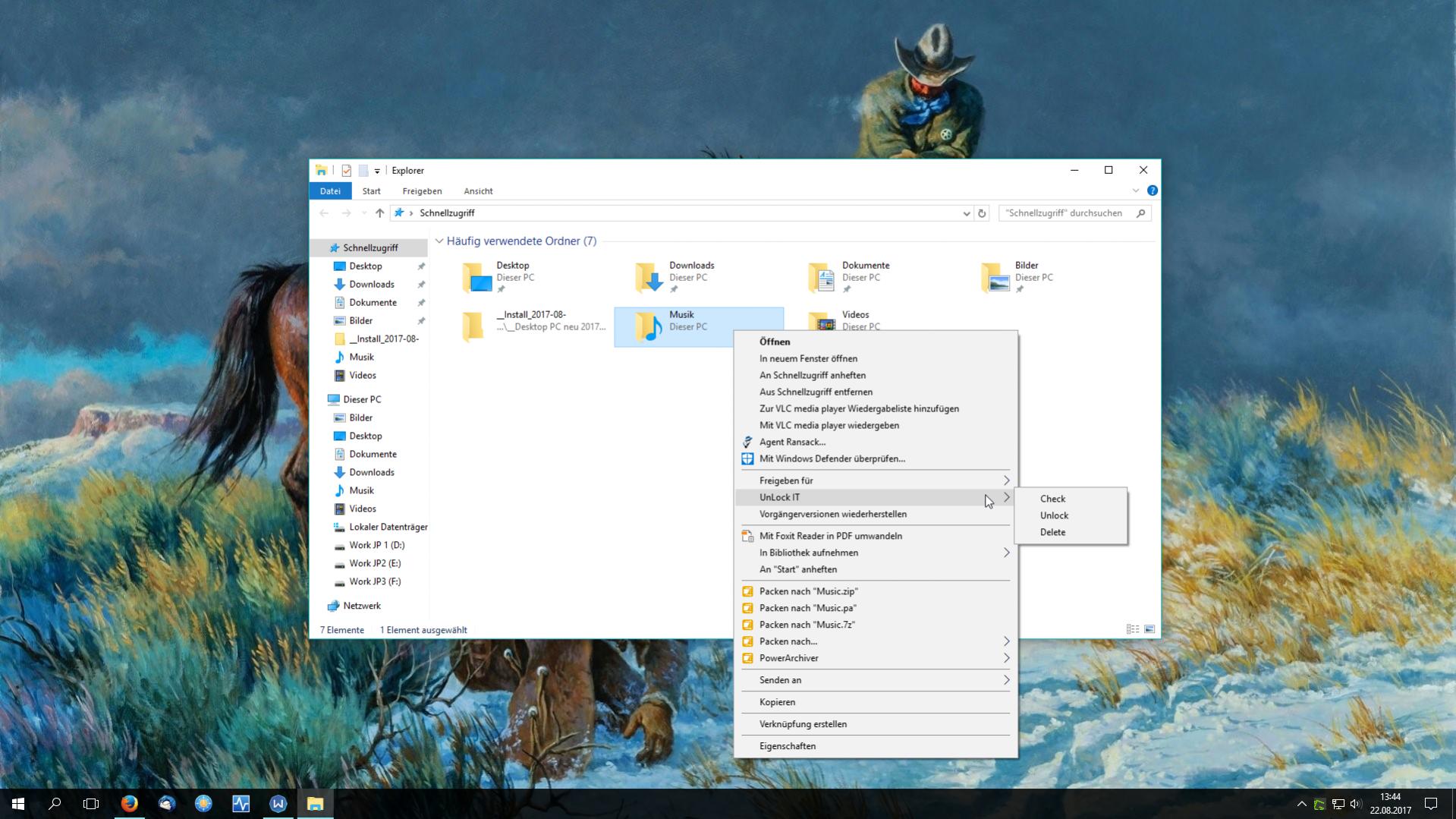Select the Bilder folder tile in the file pane
Screen dimensions: 1456x819
pos(1045,278)
